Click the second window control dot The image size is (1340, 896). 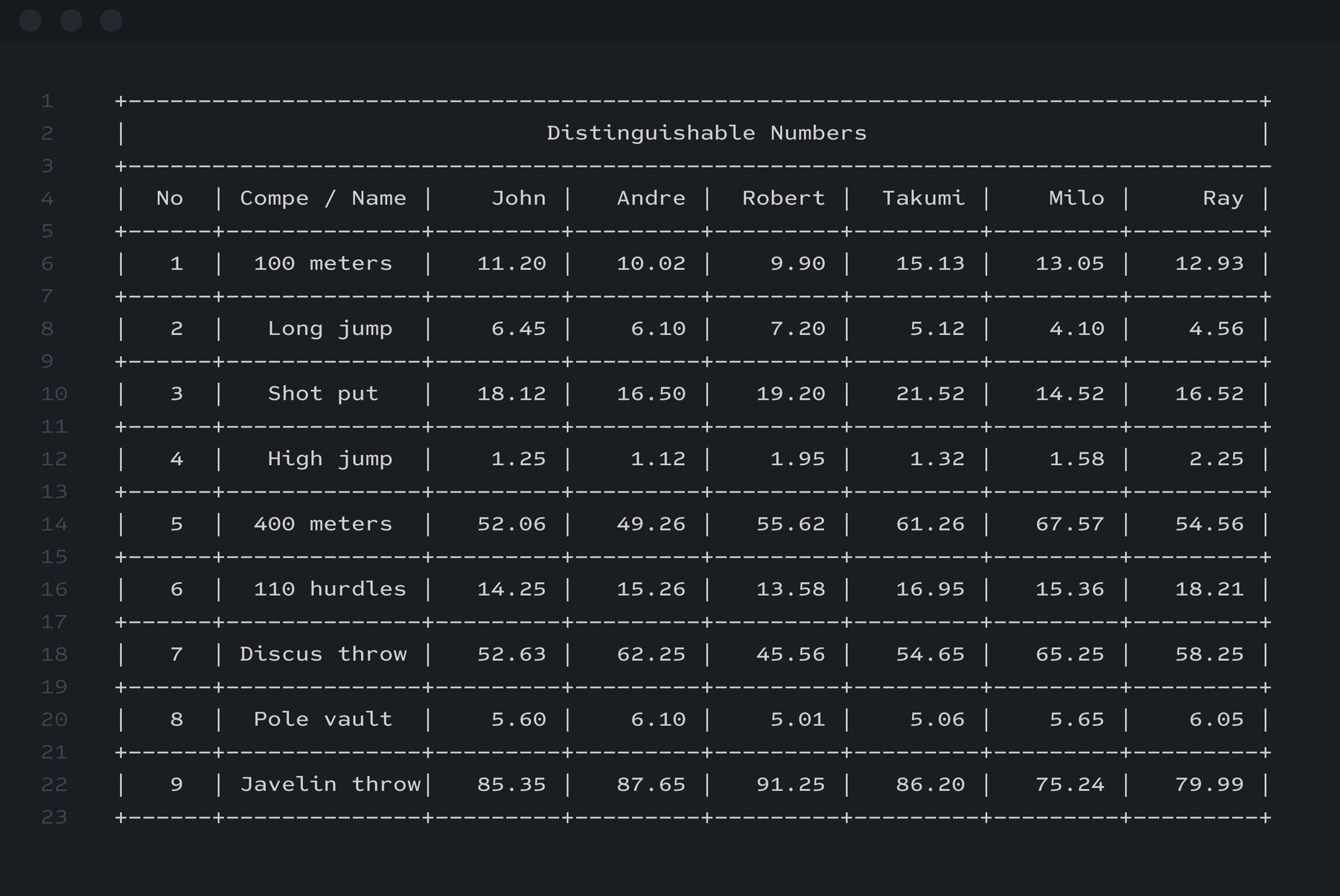click(x=71, y=21)
